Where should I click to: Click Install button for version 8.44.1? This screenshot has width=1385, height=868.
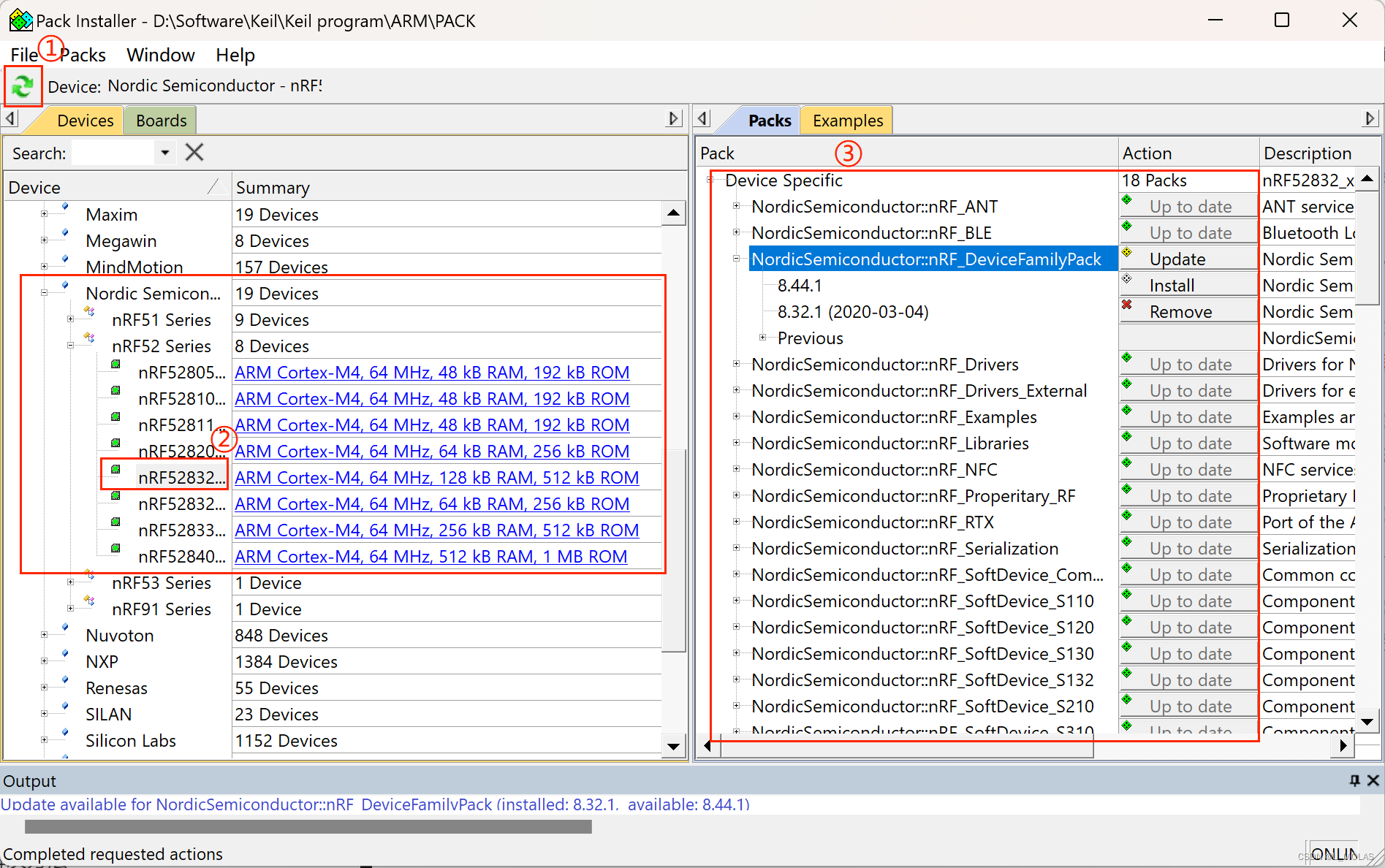pyautogui.click(x=1188, y=285)
